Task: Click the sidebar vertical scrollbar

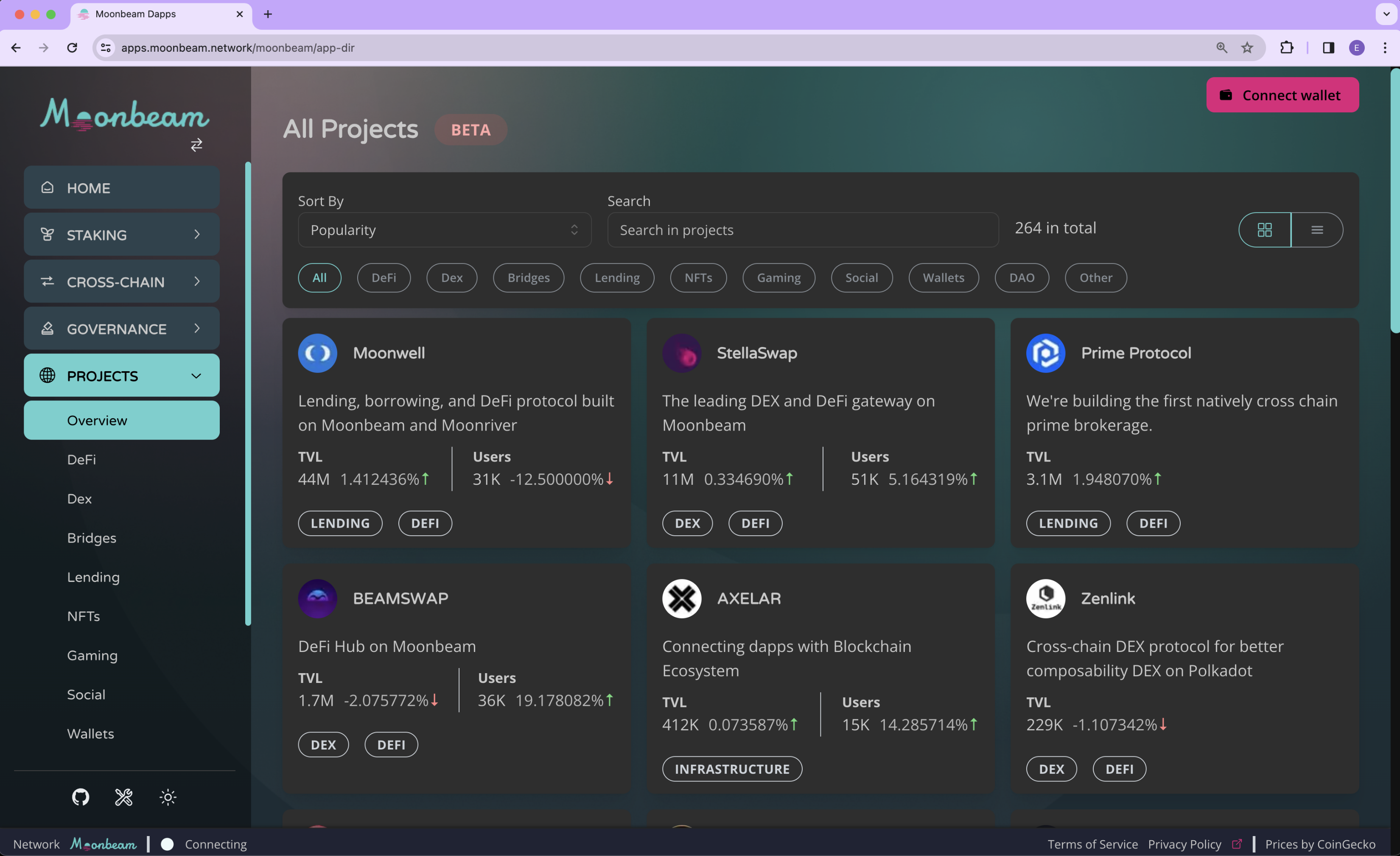Action: pyautogui.click(x=248, y=394)
